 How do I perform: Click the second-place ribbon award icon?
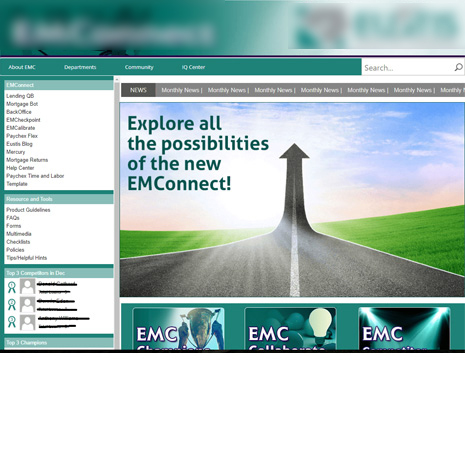click(x=12, y=304)
